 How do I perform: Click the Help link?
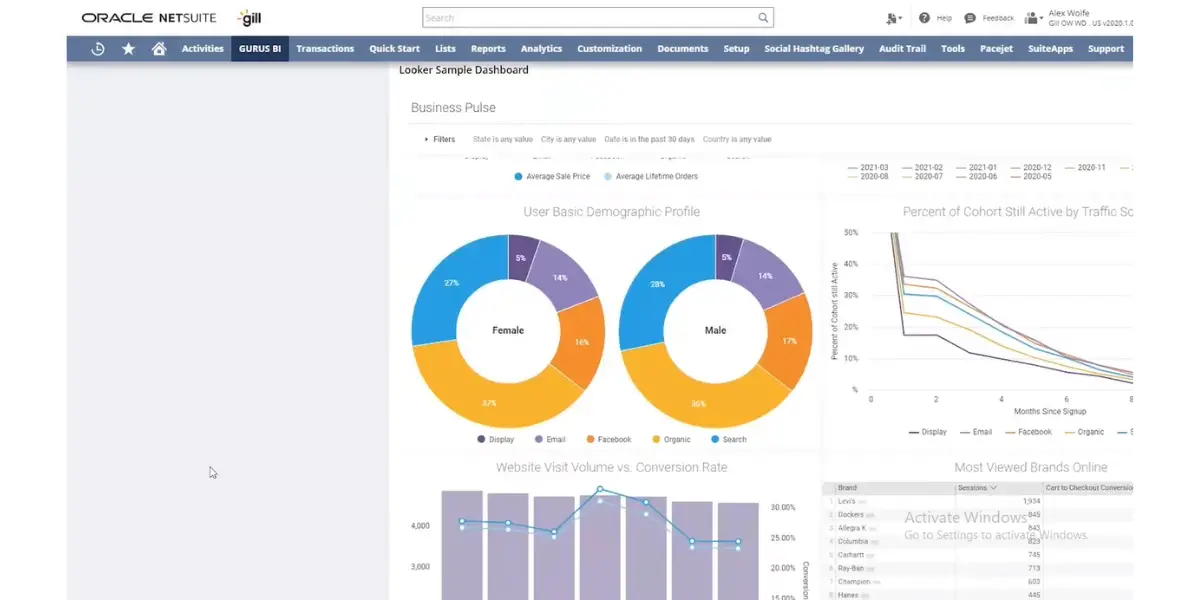(944, 18)
